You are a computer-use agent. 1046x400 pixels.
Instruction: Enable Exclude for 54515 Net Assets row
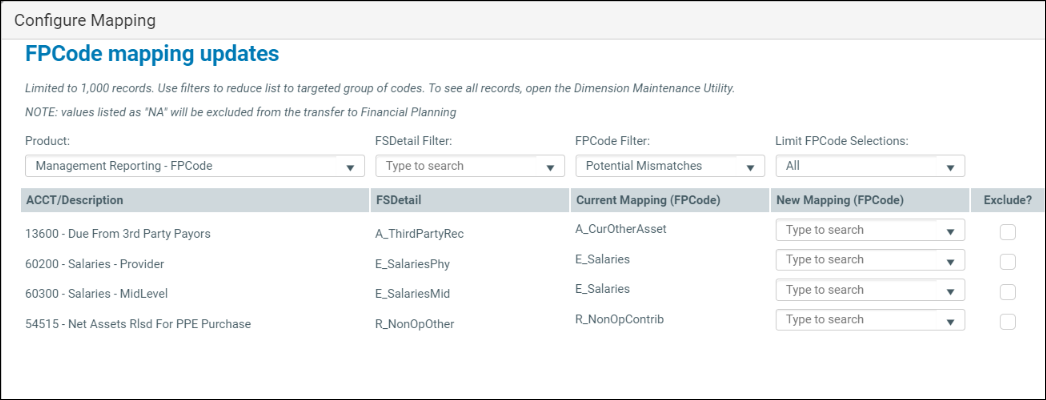coord(1008,322)
